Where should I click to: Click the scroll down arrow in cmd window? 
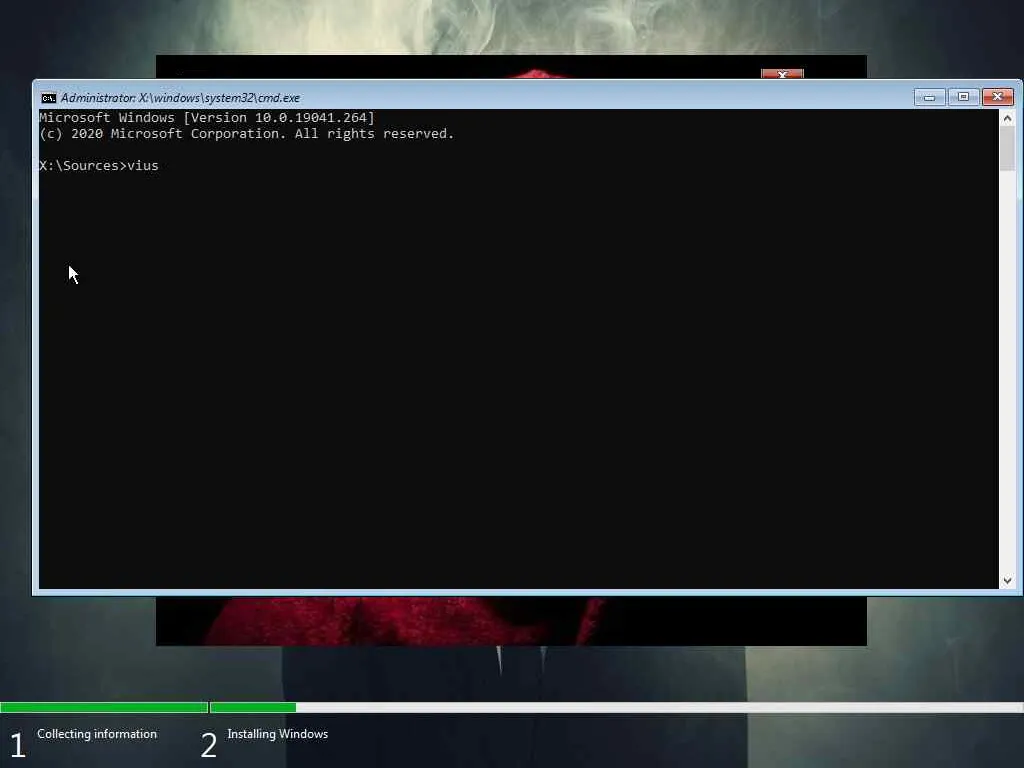[x=1007, y=581]
